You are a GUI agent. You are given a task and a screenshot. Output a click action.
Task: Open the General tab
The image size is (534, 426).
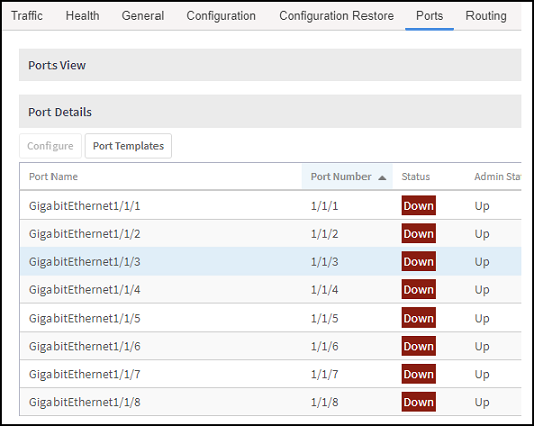pos(143,16)
